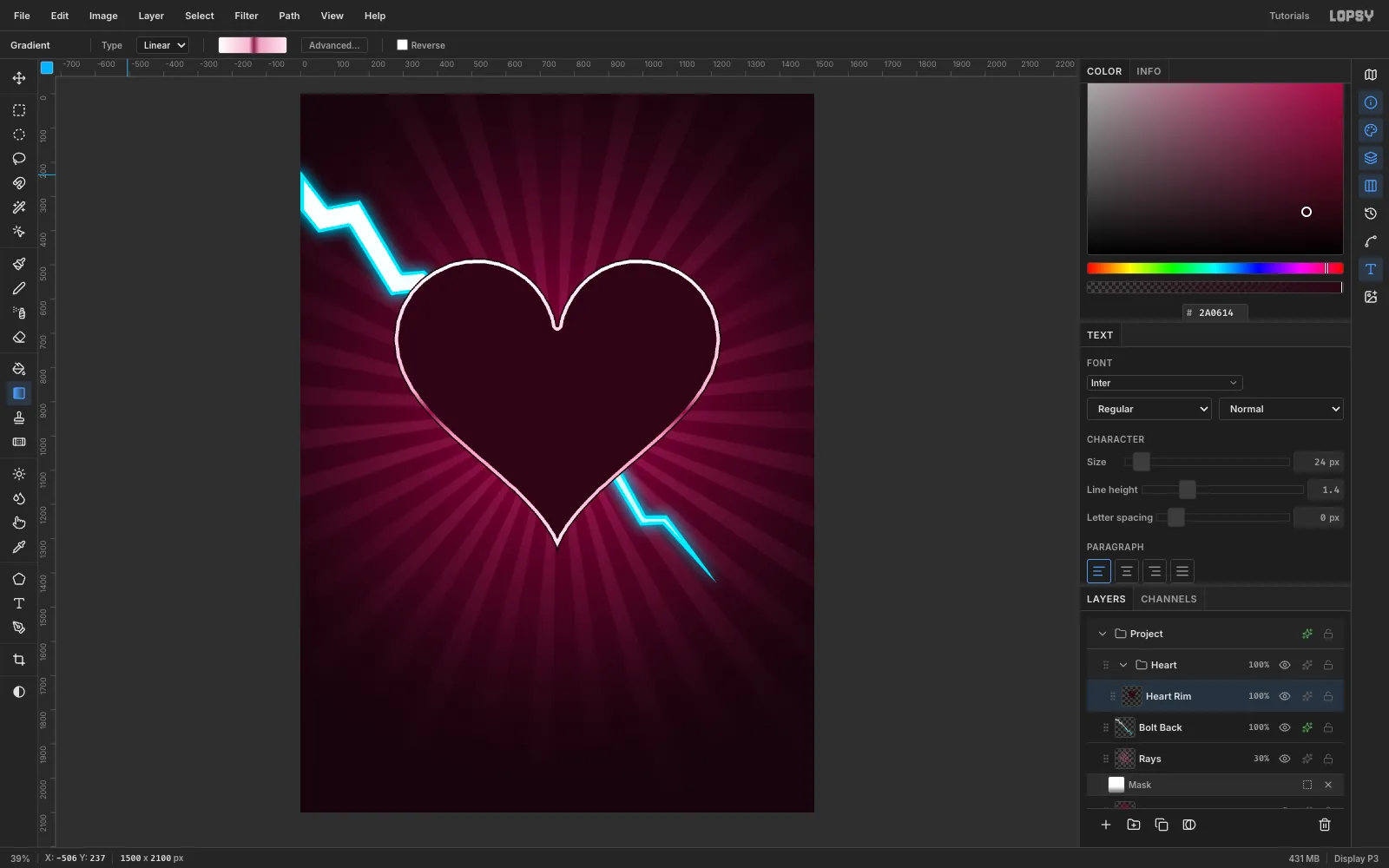1389x868 pixels.
Task: Switch to the Channels tab
Action: (1168, 599)
